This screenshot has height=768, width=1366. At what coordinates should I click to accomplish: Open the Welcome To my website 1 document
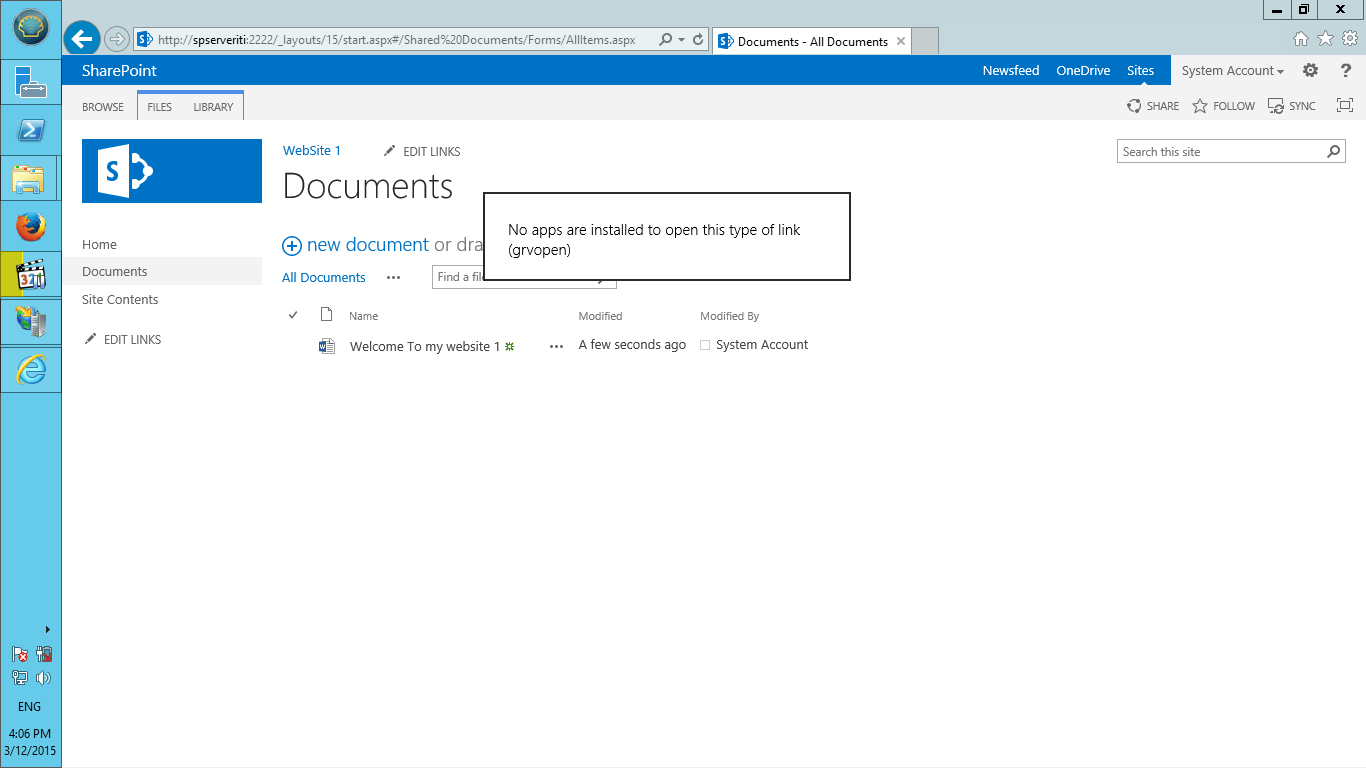(x=425, y=347)
